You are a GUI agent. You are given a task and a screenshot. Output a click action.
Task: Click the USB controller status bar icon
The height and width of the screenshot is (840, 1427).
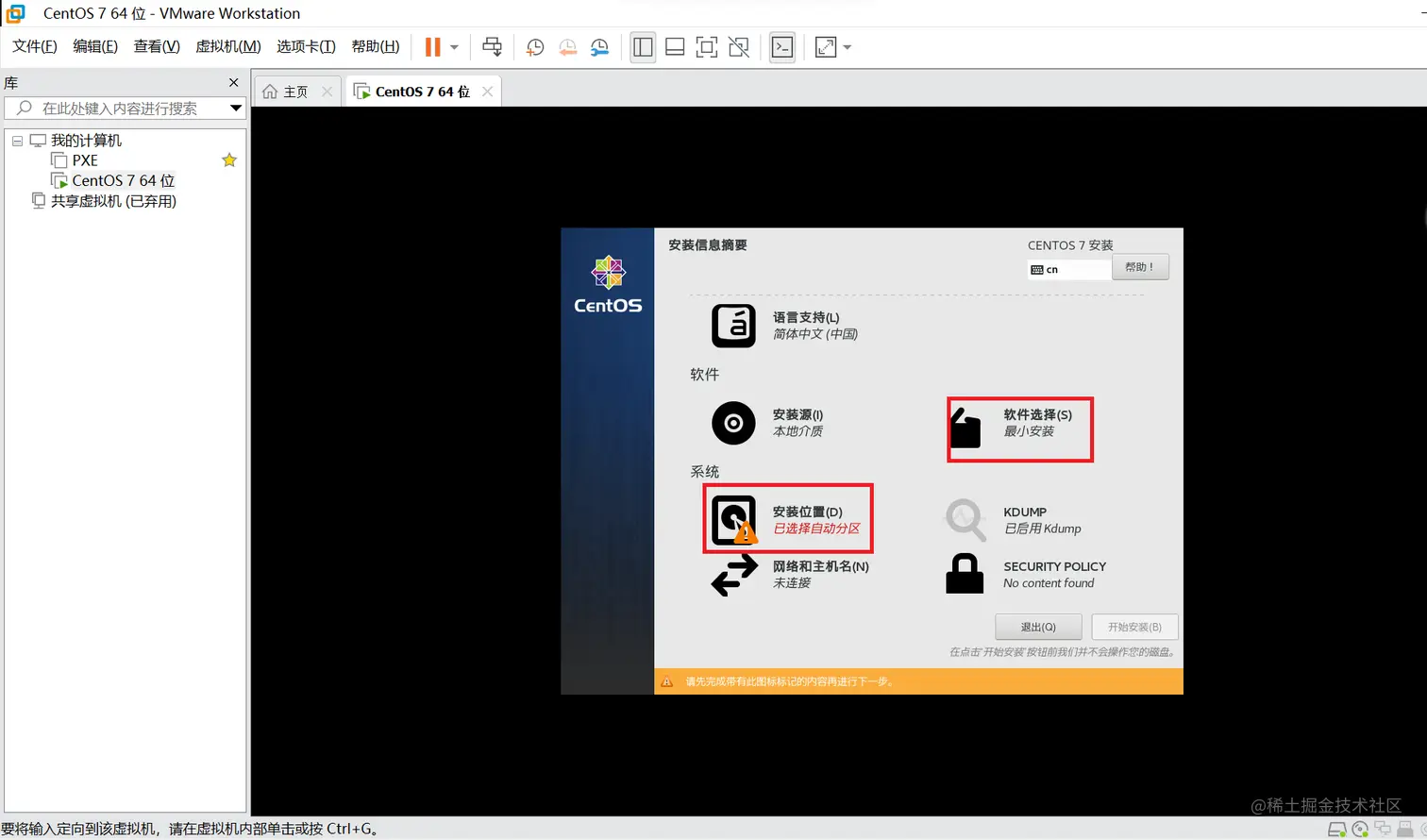point(1405,830)
